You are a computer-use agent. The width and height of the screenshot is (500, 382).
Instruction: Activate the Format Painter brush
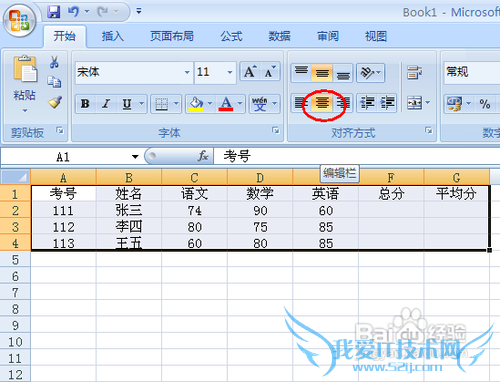click(54, 102)
